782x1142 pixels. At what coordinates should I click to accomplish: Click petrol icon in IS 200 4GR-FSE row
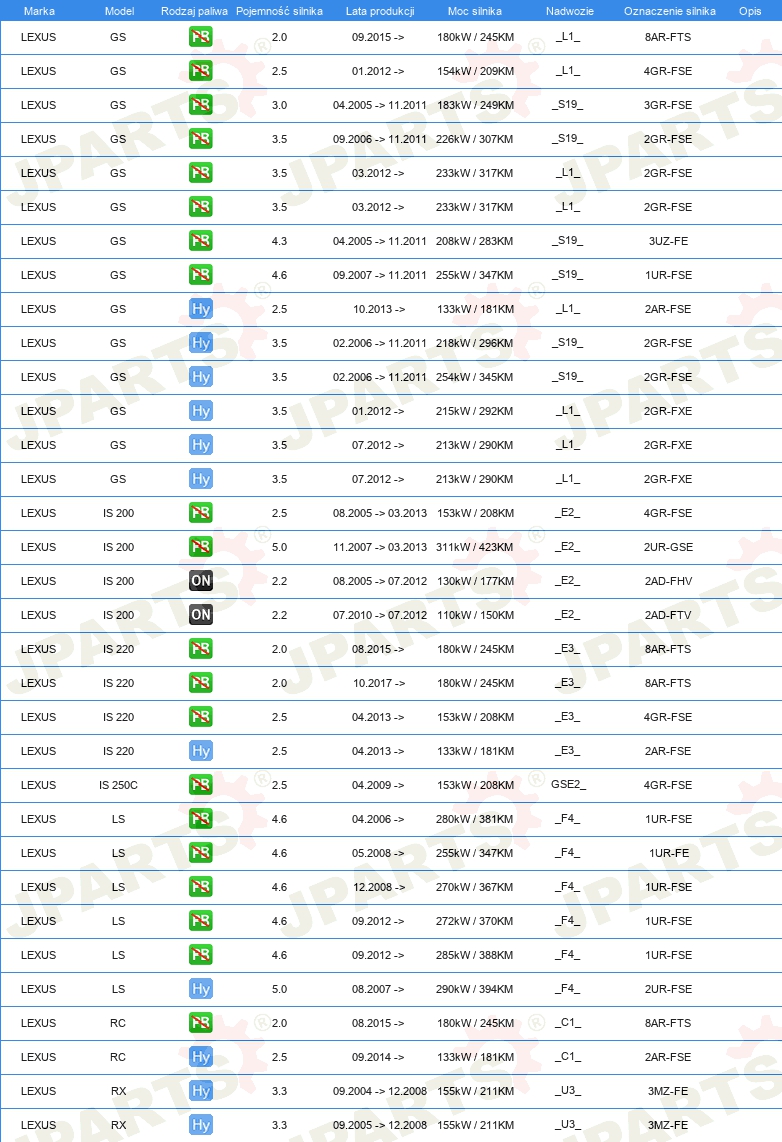coord(200,513)
